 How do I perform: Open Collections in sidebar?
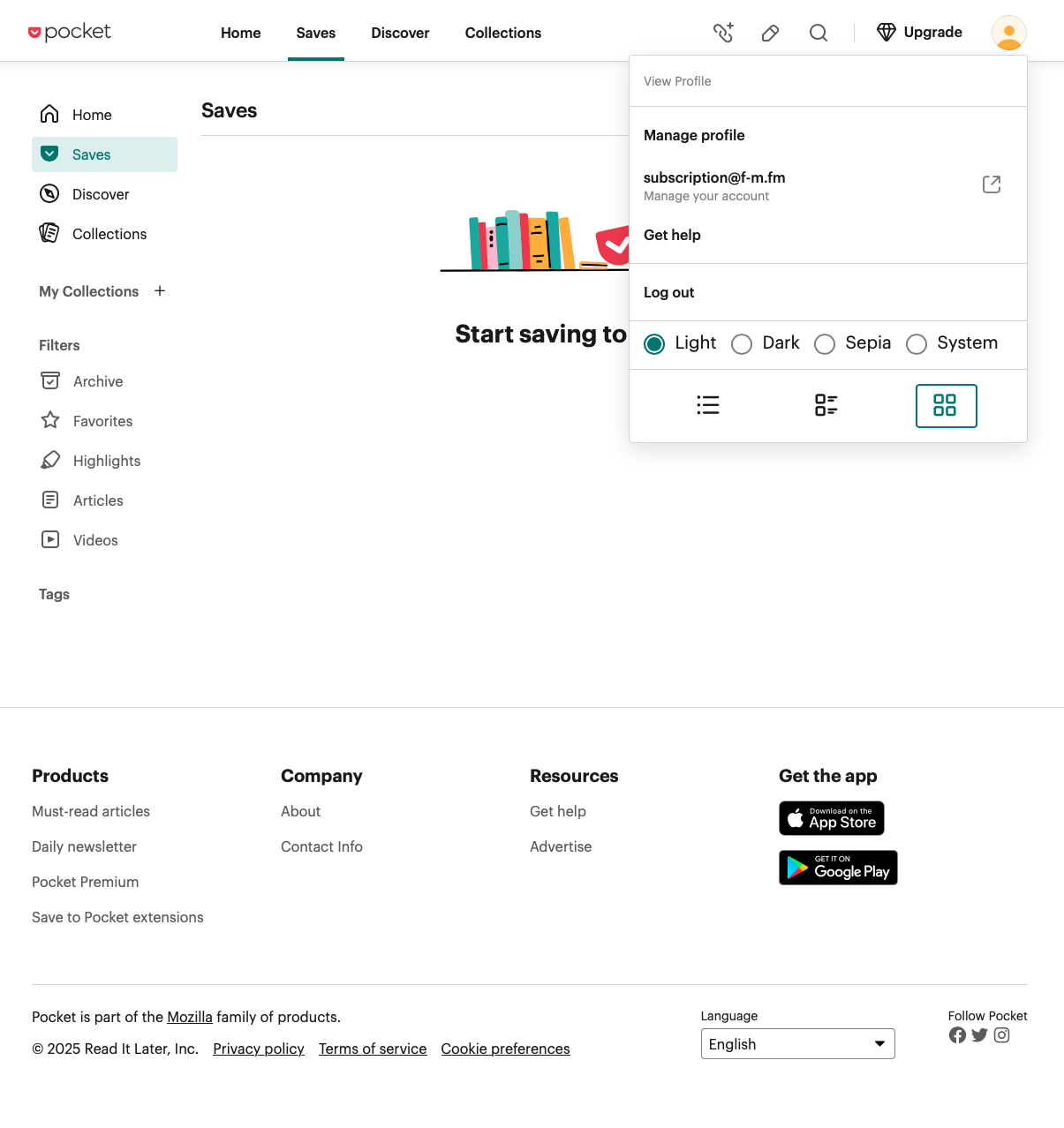[x=104, y=234]
